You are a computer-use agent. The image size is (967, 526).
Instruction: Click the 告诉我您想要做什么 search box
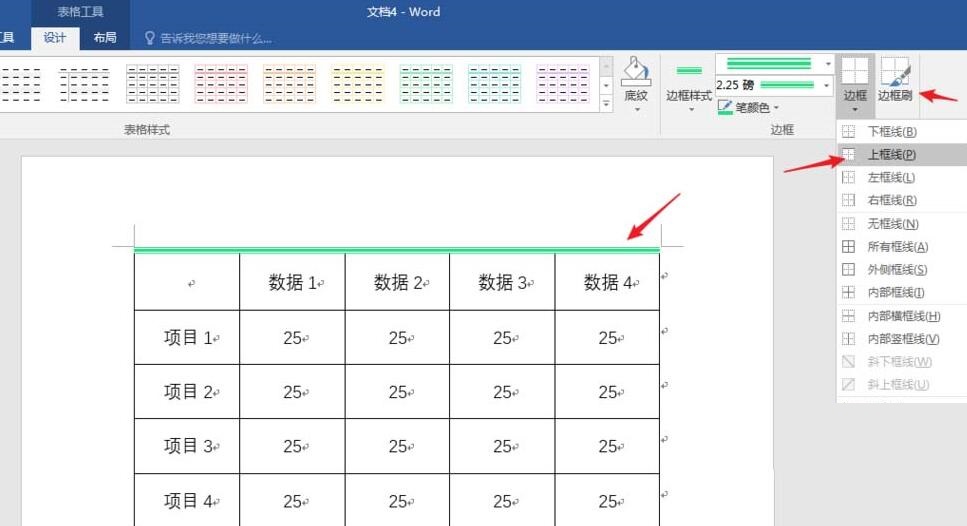(x=208, y=38)
